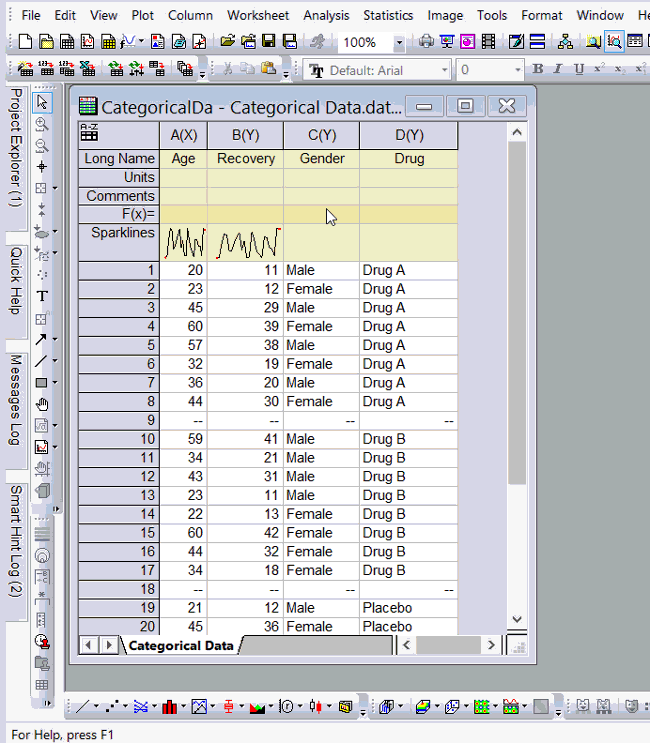This screenshot has height=743, width=650.
Task: Click the worksheet vertical scrollbar down arrow
Action: coord(516,620)
